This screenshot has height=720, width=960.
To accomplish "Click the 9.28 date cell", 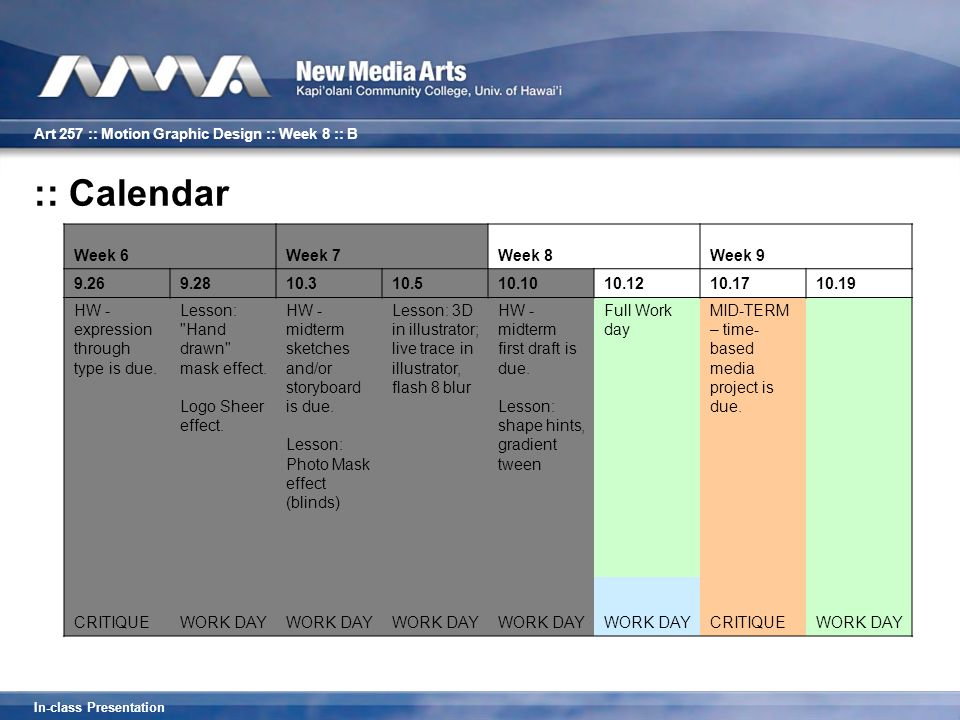I will [x=222, y=283].
